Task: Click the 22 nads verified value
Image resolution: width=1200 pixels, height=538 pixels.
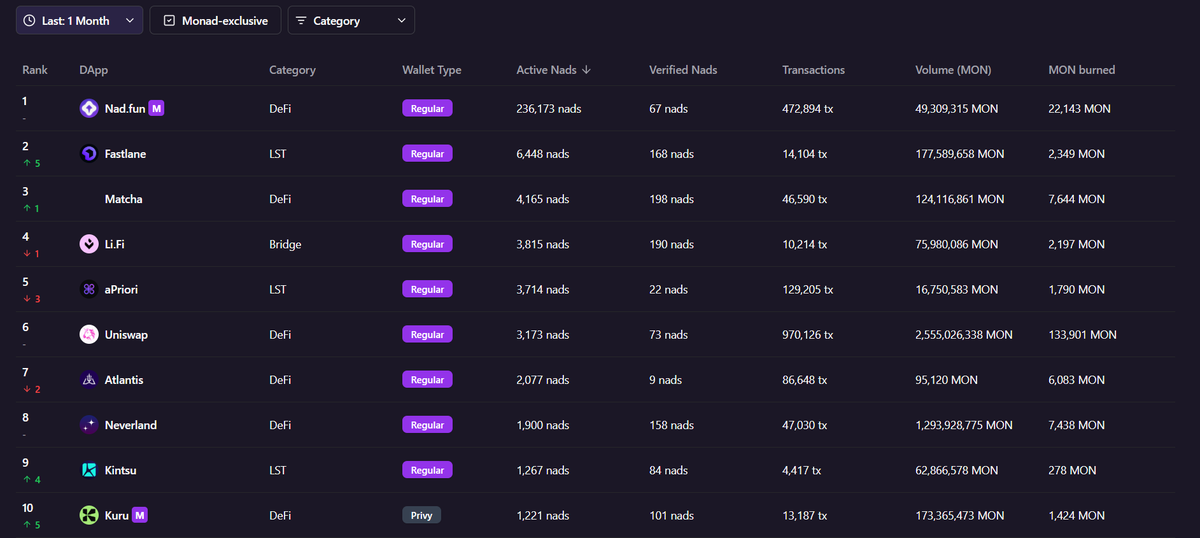Action: (668, 289)
